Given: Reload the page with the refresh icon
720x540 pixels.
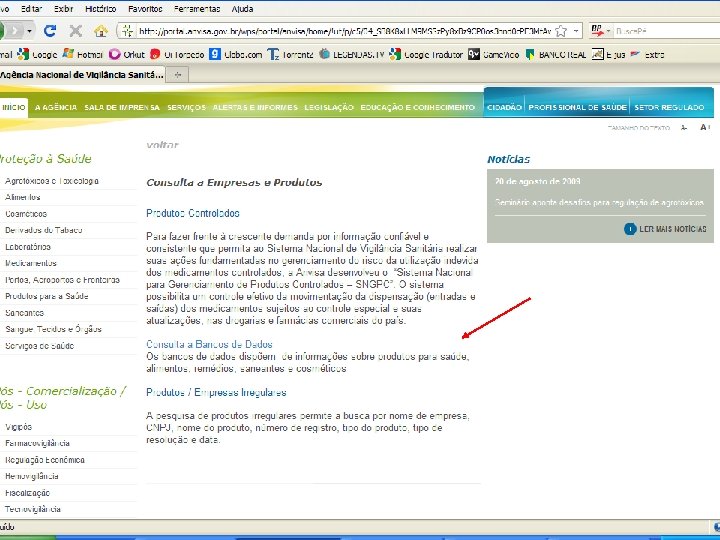Looking at the screenshot, I should [50, 31].
